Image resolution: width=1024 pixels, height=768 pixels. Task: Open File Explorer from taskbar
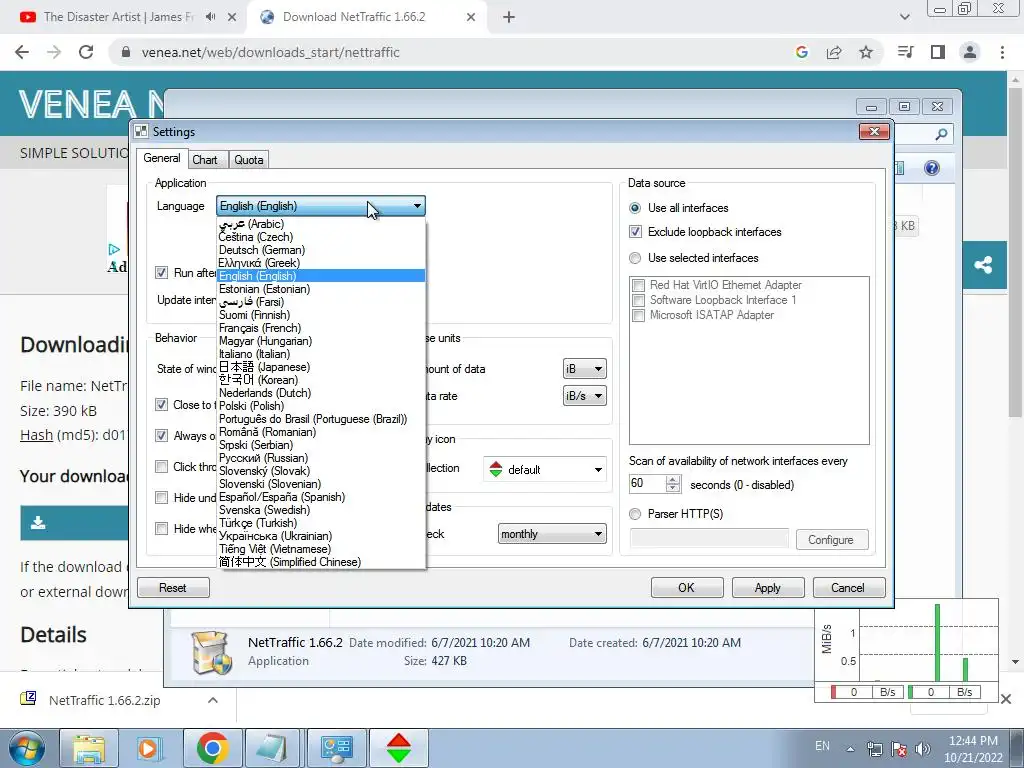coord(89,748)
